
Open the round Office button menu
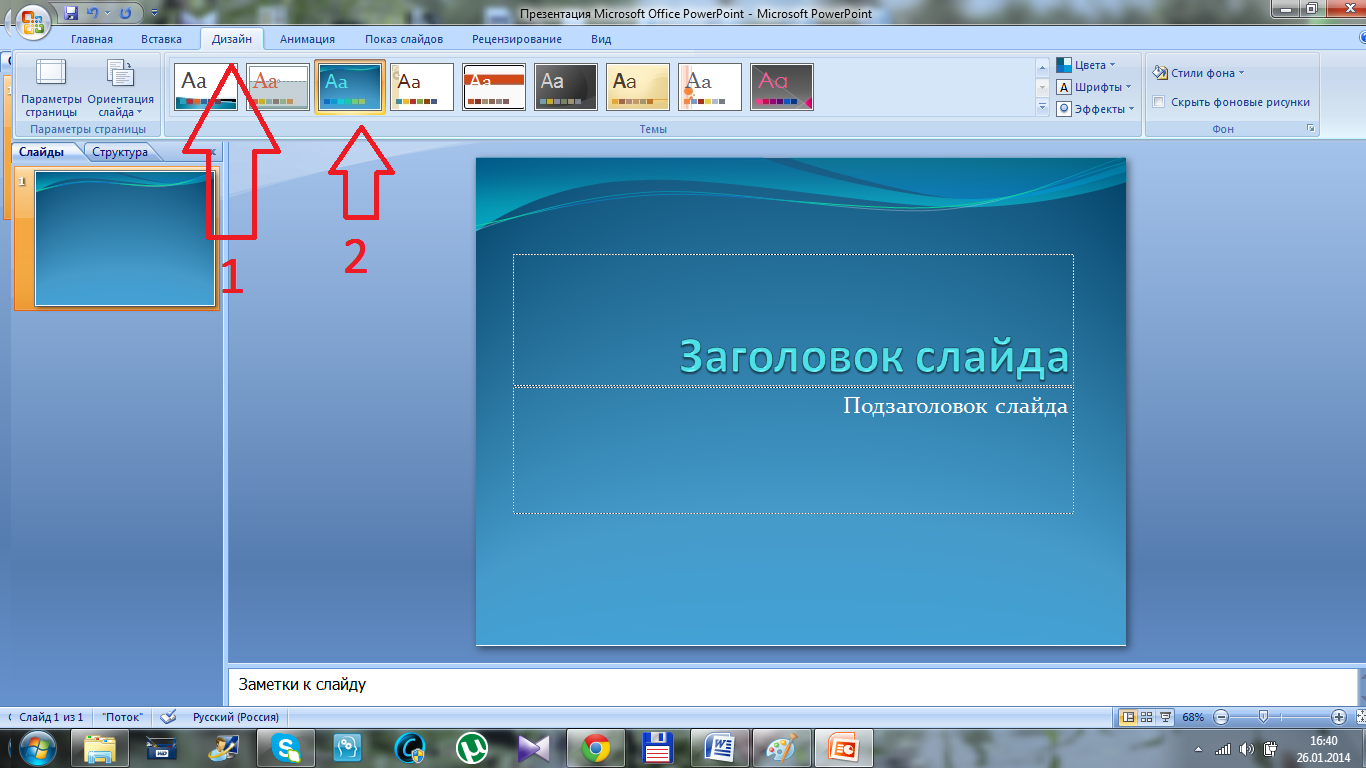click(x=32, y=22)
